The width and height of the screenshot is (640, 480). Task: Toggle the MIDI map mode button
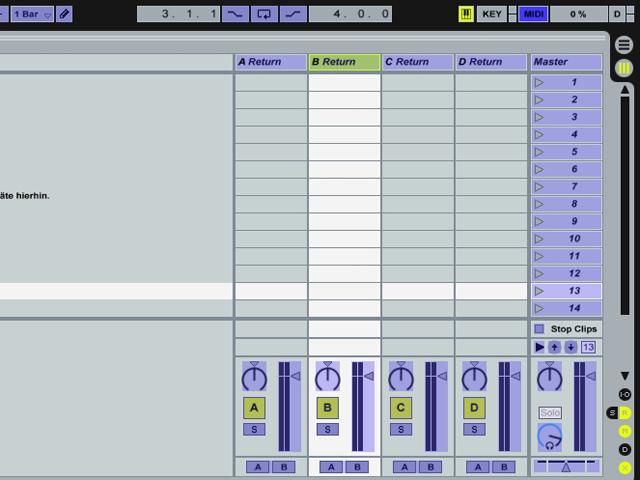pos(533,14)
